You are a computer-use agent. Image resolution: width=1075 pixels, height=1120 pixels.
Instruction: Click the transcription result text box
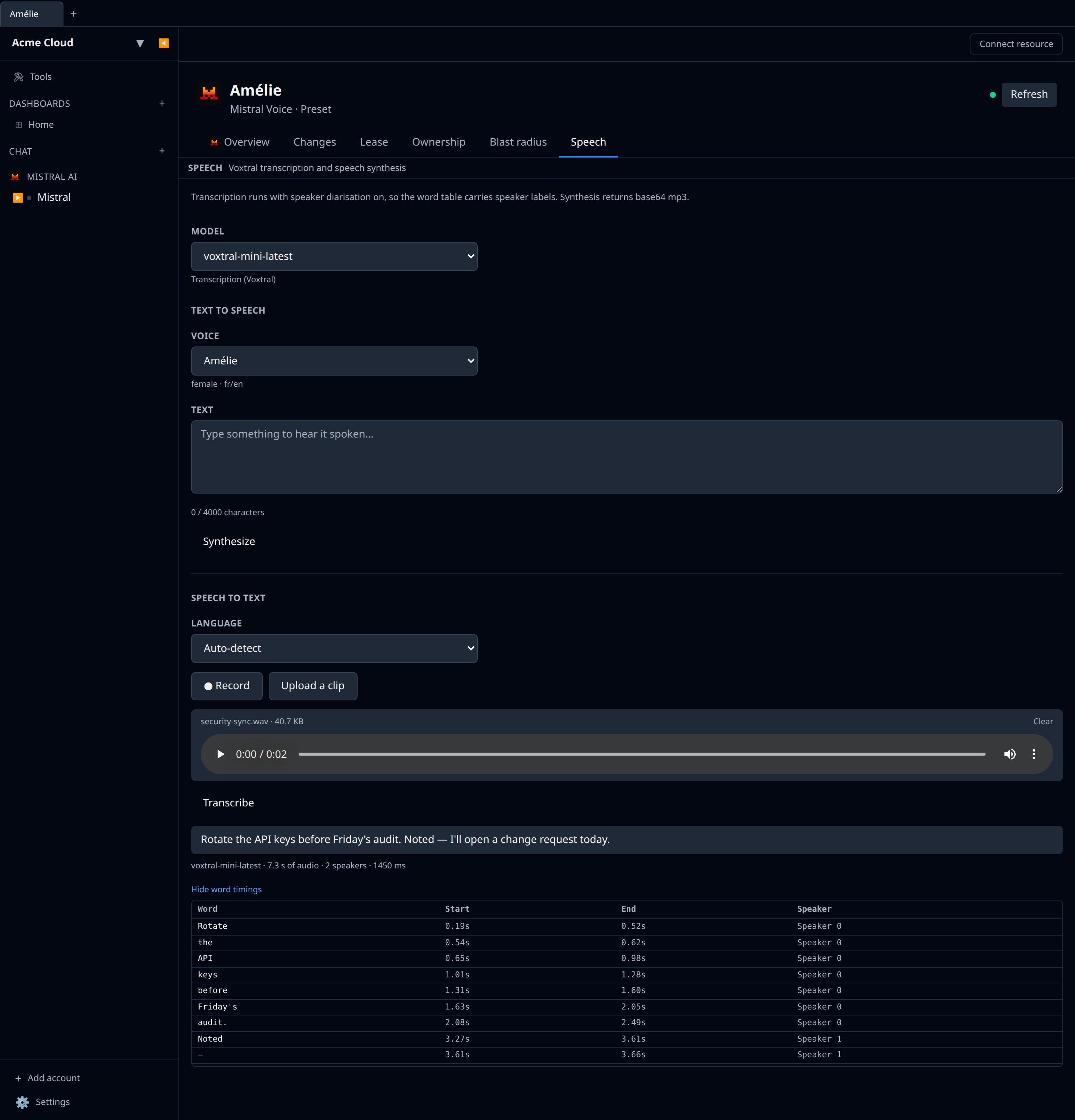[627, 839]
